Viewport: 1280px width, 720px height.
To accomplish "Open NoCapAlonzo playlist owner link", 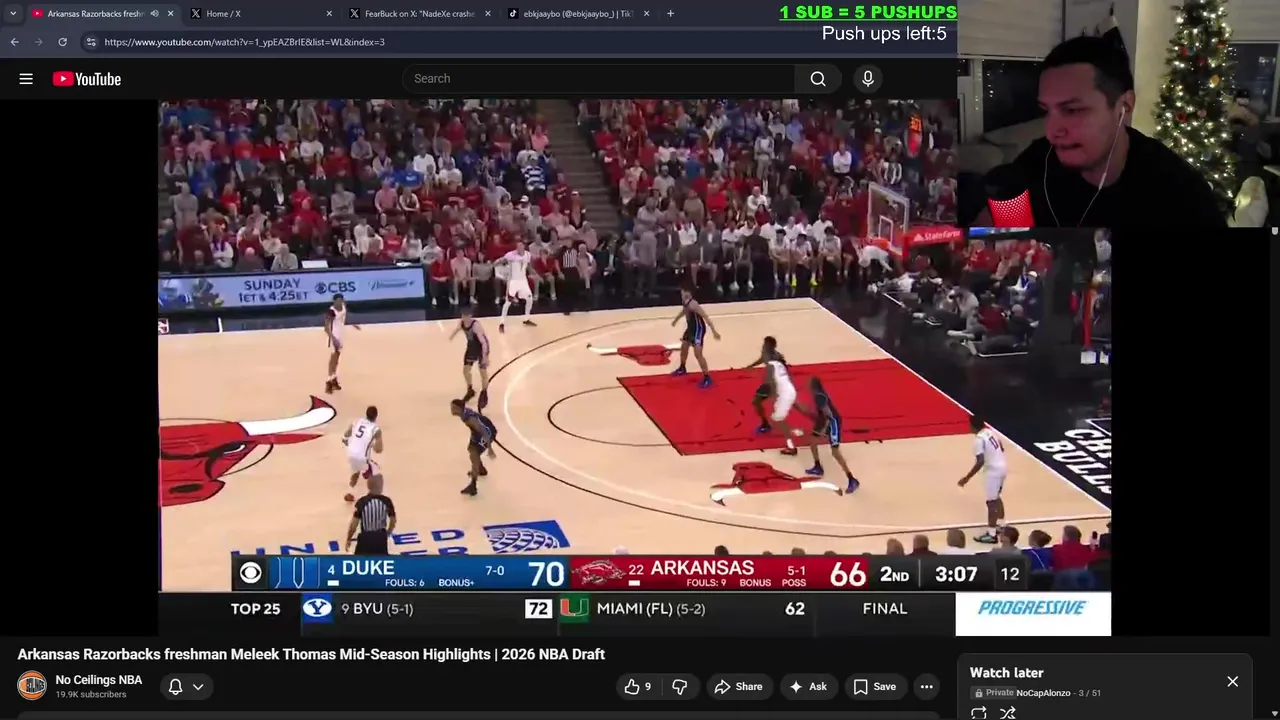I will [1043, 693].
